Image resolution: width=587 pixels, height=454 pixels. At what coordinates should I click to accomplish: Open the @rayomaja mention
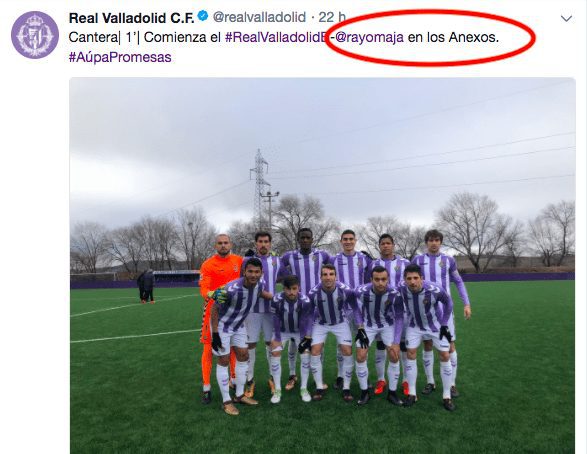click(369, 37)
